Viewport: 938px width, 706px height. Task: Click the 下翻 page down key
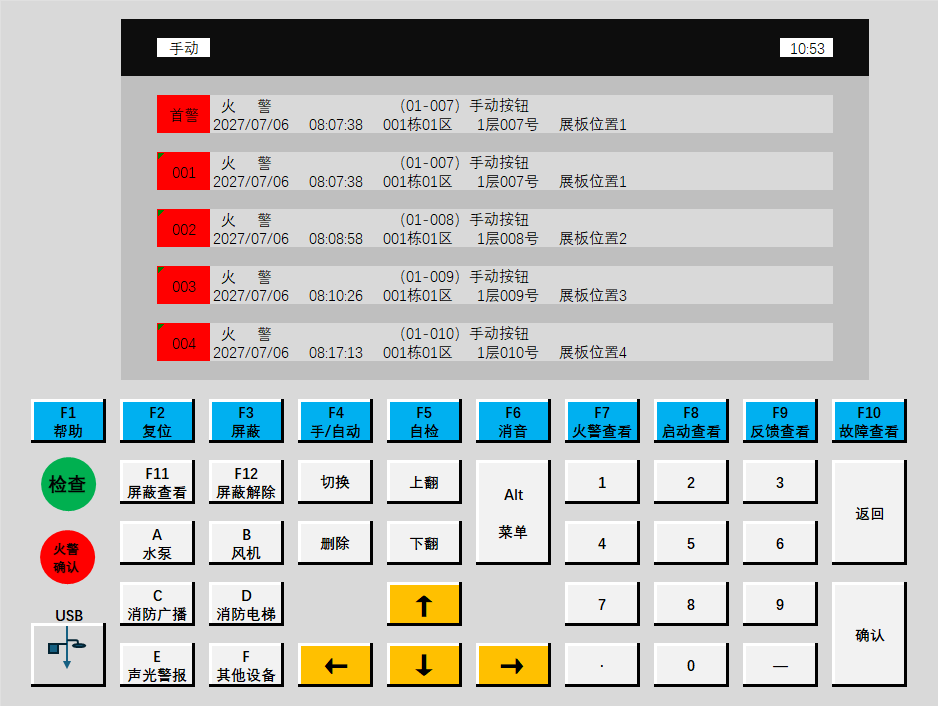424,543
